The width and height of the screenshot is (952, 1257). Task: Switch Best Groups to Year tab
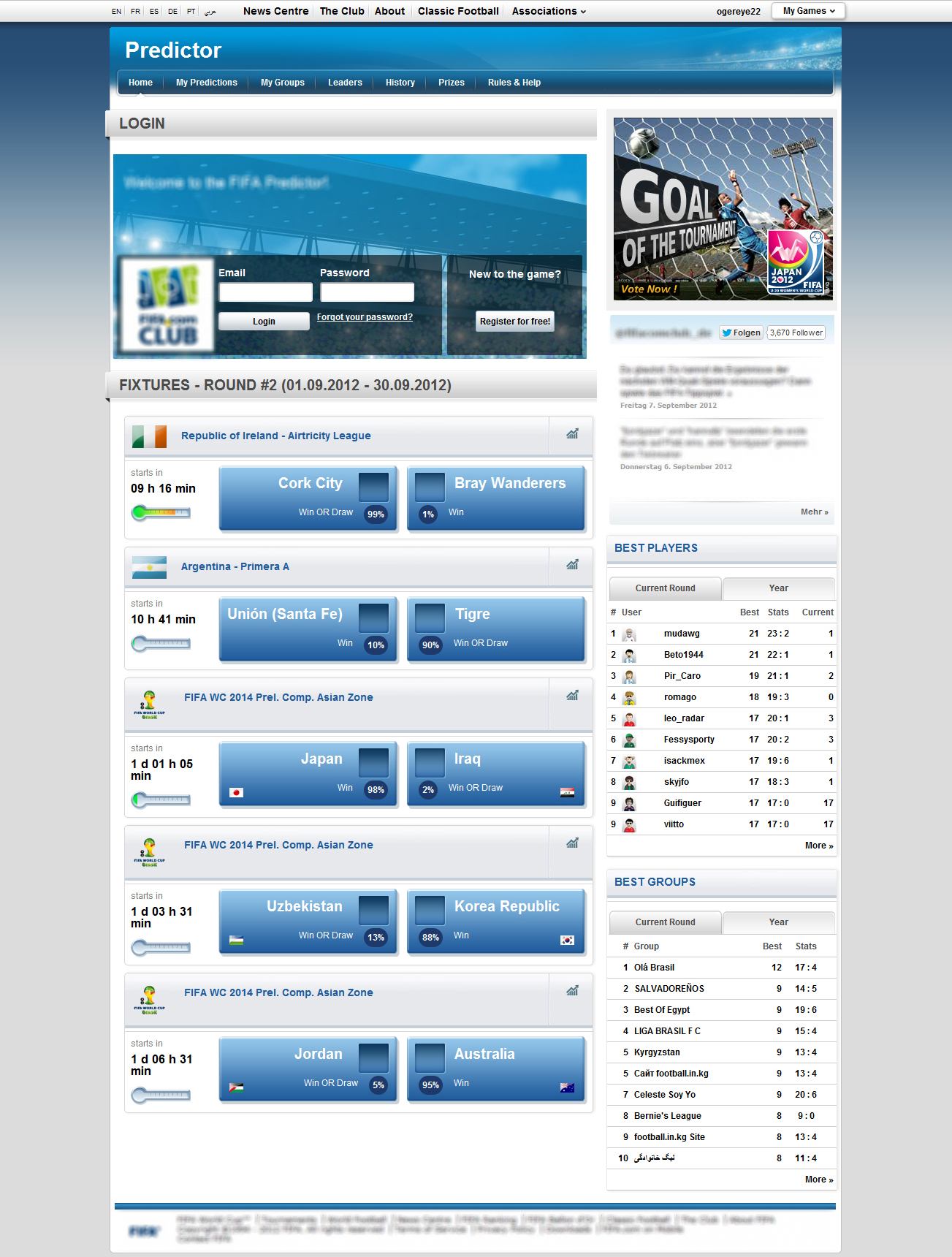coord(779,922)
